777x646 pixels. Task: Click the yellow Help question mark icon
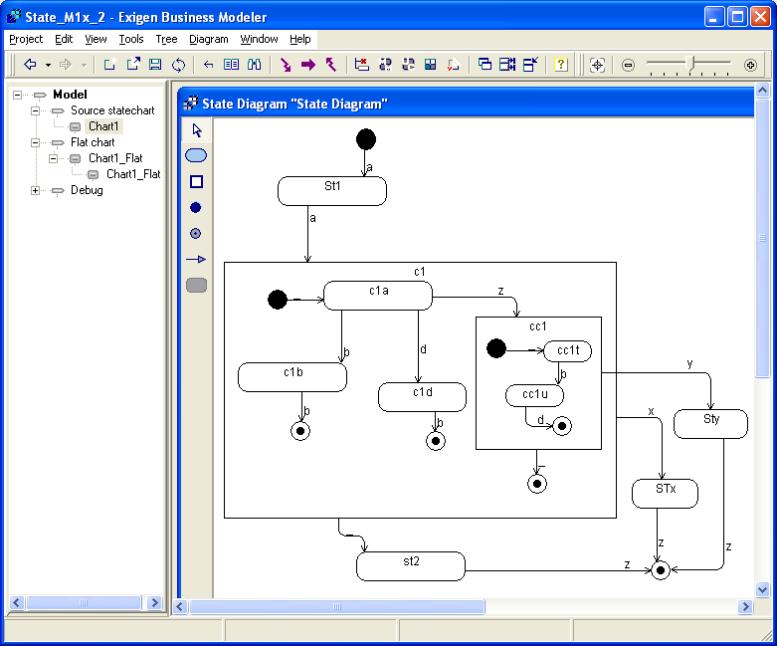(x=561, y=64)
